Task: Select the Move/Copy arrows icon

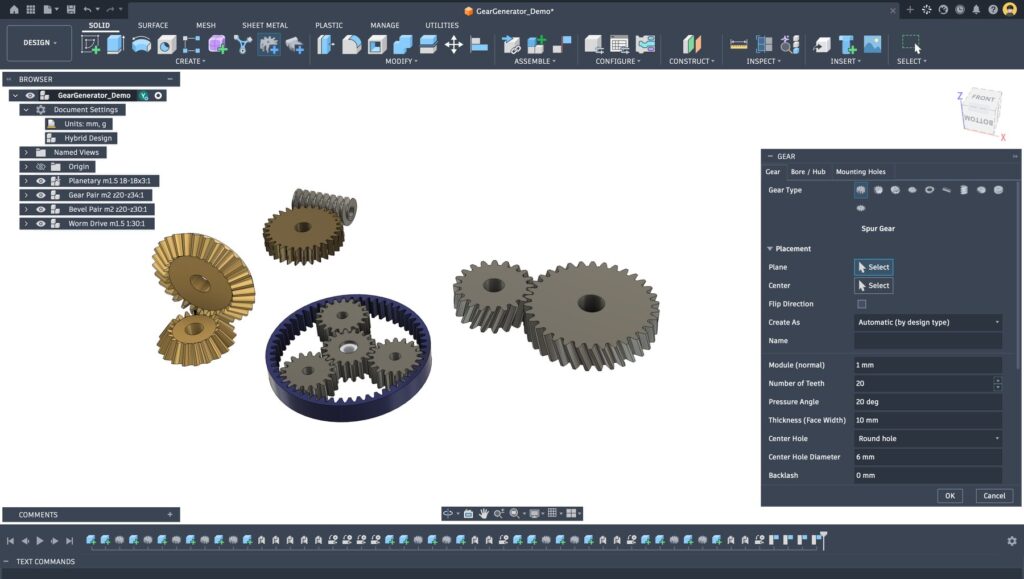Action: click(x=453, y=44)
